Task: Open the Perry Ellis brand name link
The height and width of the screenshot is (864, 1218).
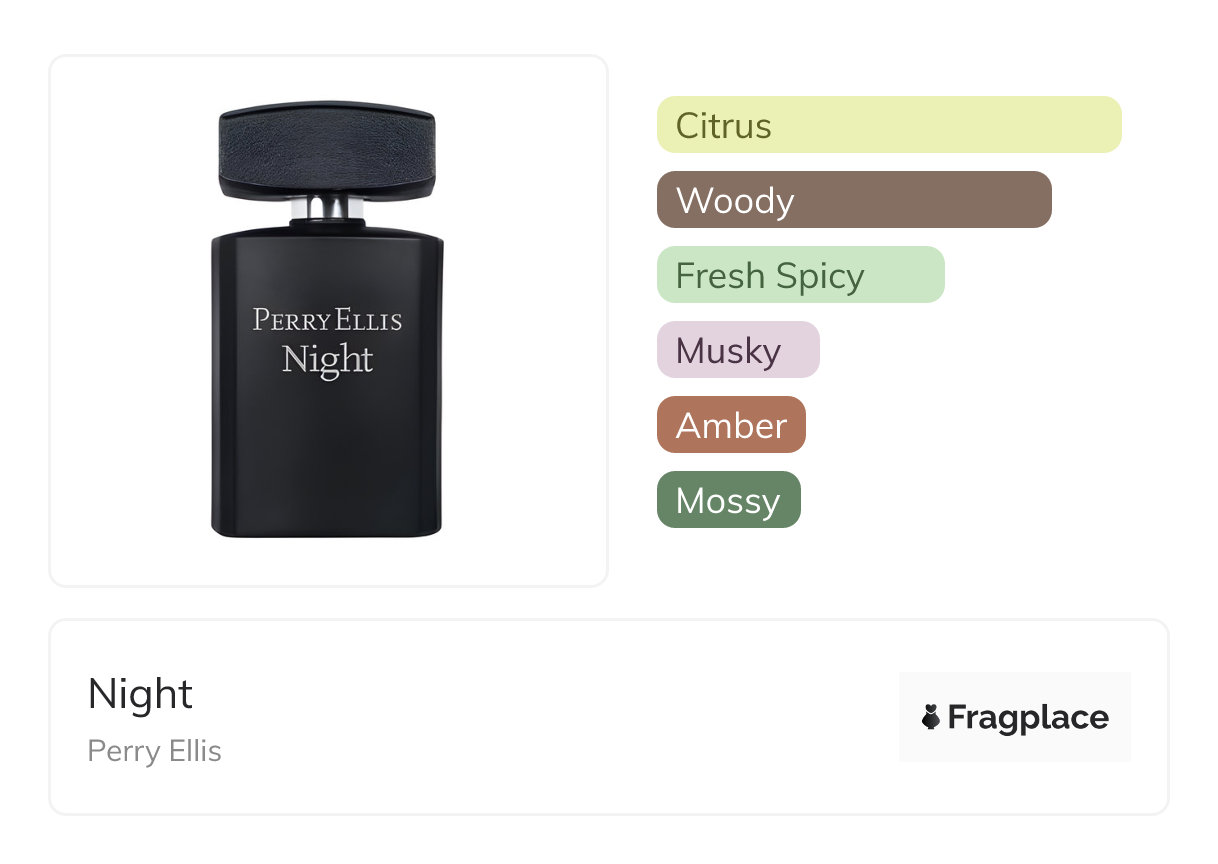Action: click(x=155, y=751)
